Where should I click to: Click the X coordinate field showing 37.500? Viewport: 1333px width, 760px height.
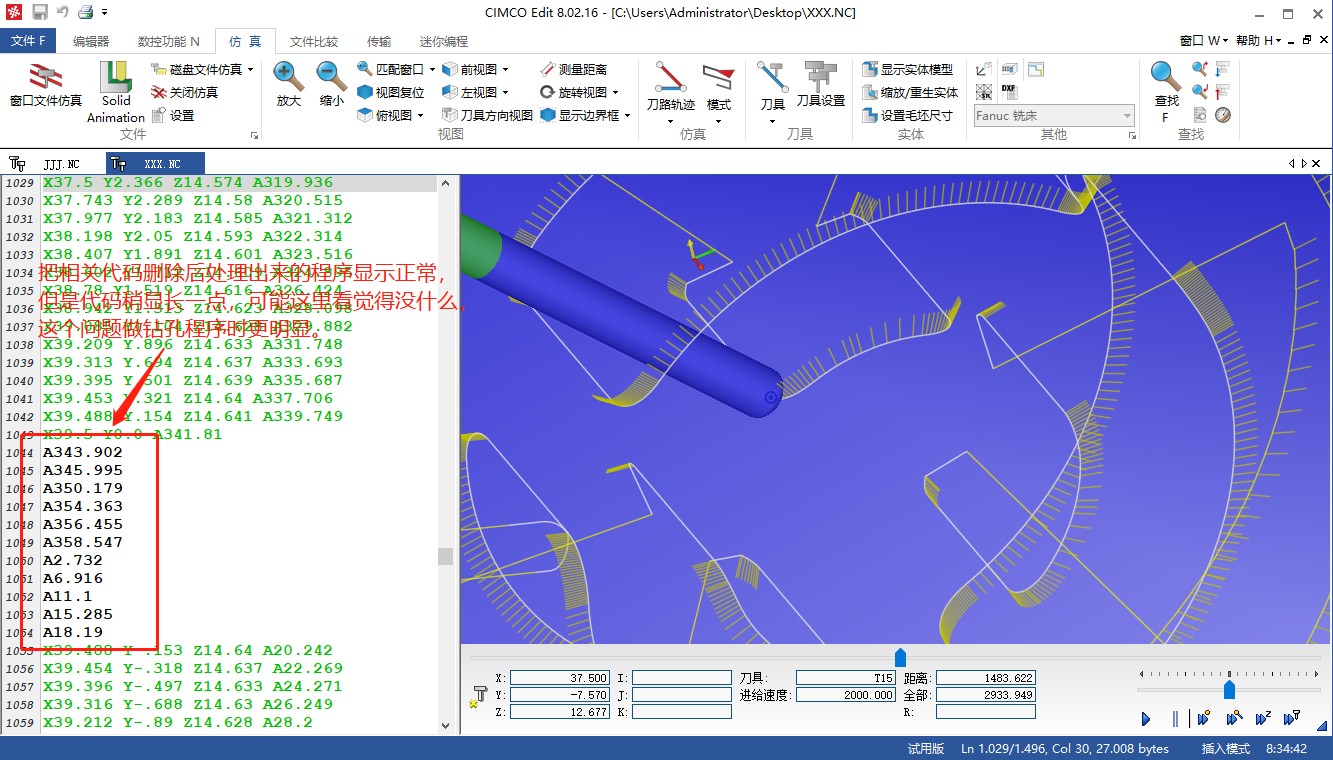pyautogui.click(x=559, y=678)
